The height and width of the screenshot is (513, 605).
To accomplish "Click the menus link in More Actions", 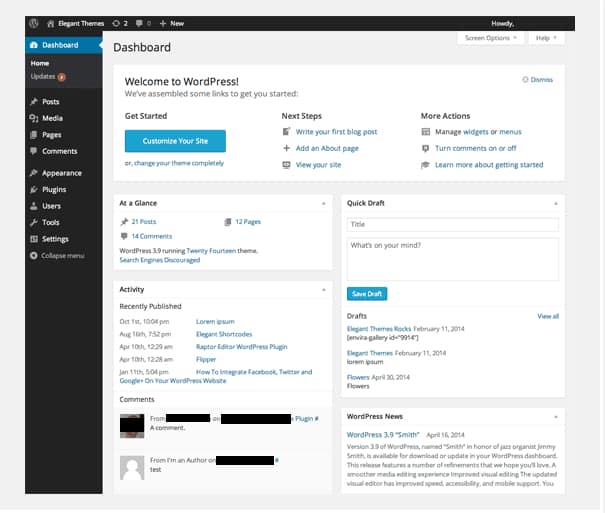I will click(510, 132).
